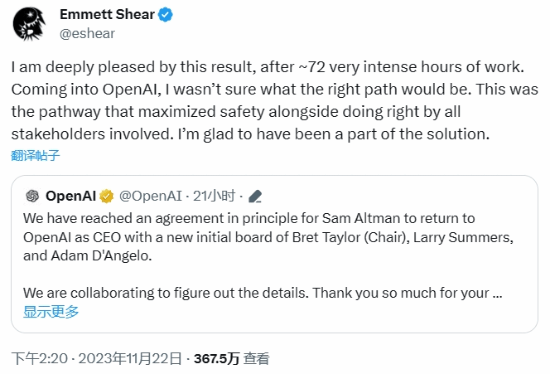Open the OpenAI account name in the quote
The height and width of the screenshot is (374, 550).
point(71,196)
